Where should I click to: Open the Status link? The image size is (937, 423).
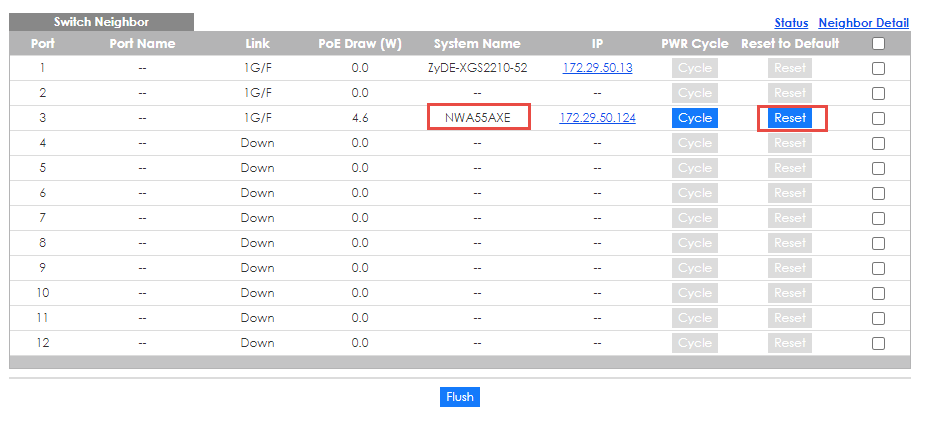click(x=790, y=22)
